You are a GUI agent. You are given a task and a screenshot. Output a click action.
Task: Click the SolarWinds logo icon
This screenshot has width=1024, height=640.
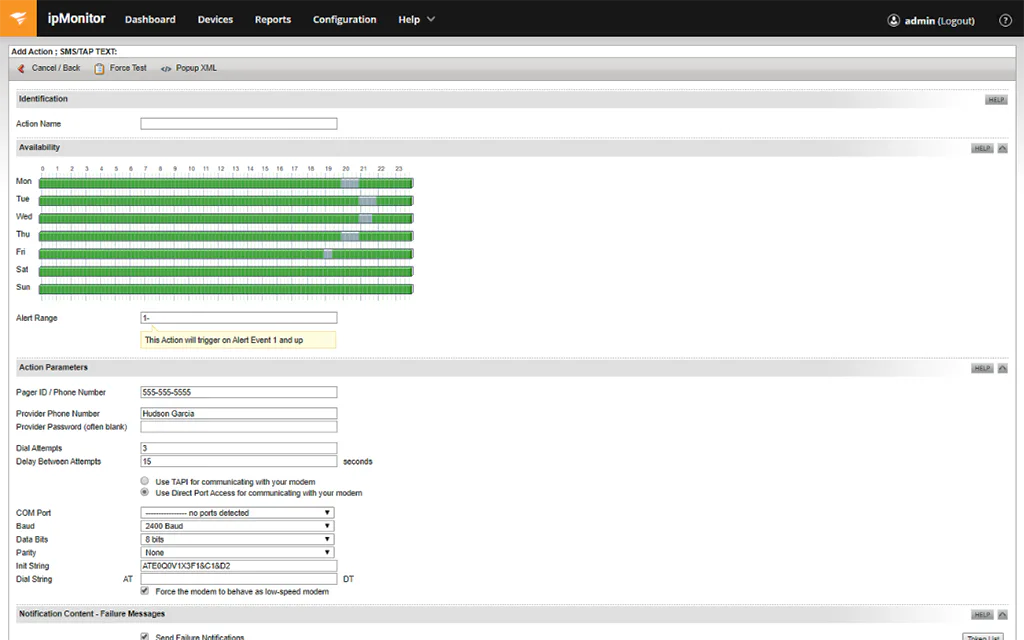click(x=18, y=18)
